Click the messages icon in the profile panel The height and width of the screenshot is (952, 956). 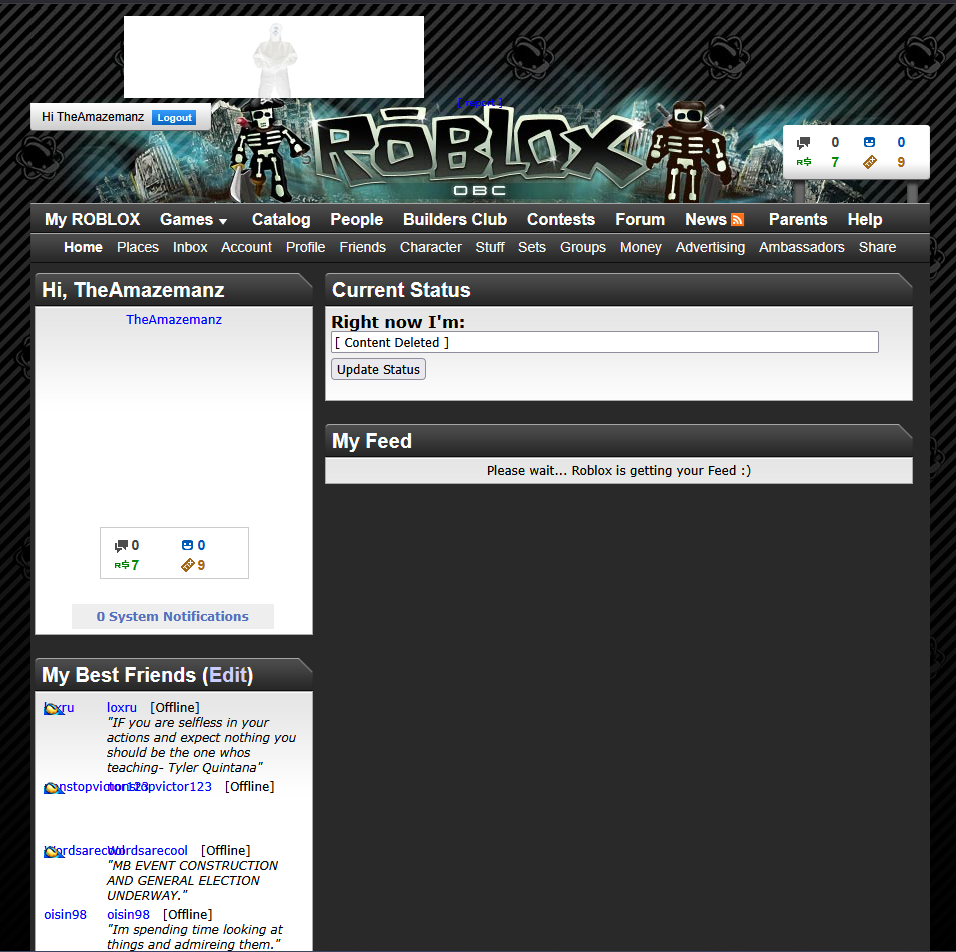(x=121, y=546)
